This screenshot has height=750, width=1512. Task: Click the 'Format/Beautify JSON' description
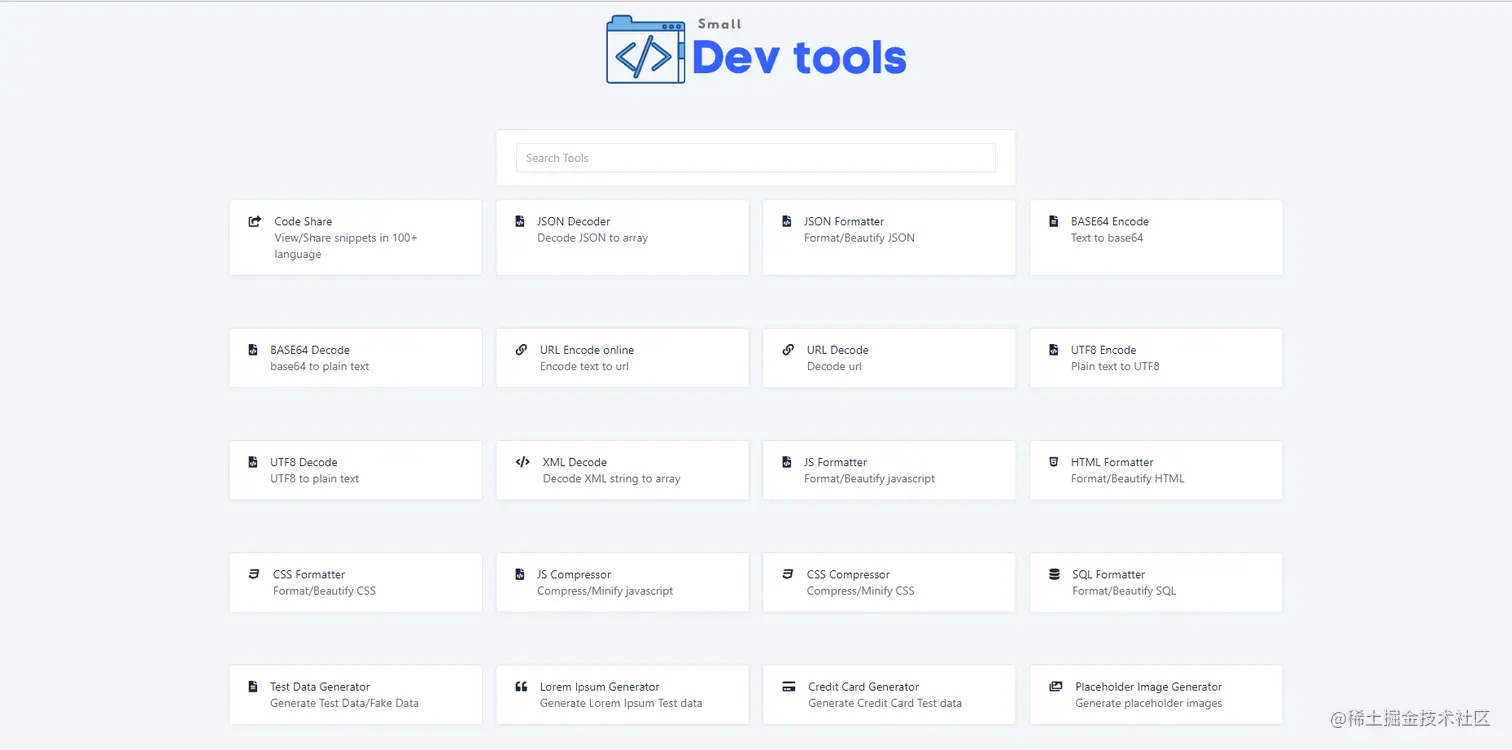coord(859,238)
